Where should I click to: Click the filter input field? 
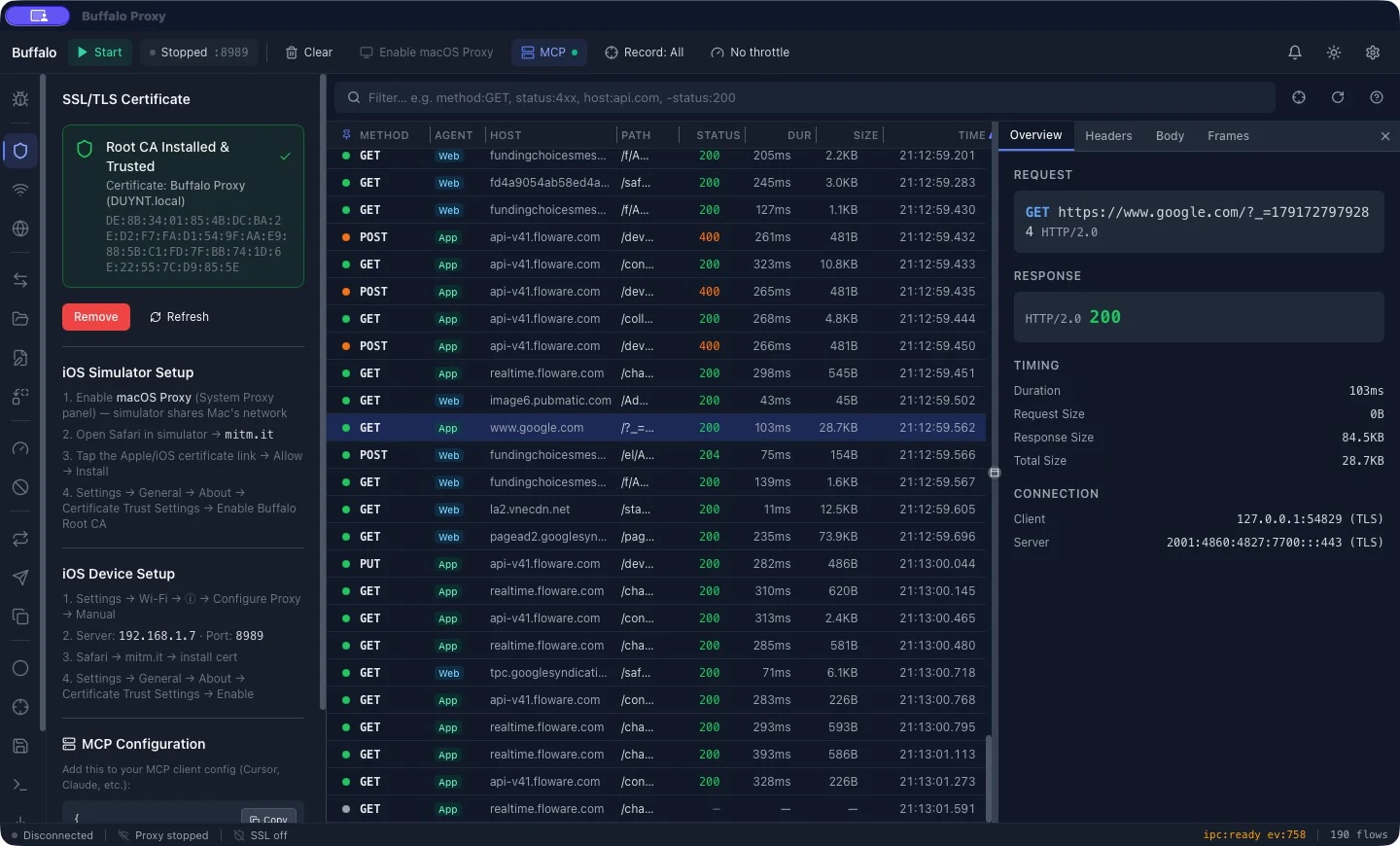coord(805,97)
